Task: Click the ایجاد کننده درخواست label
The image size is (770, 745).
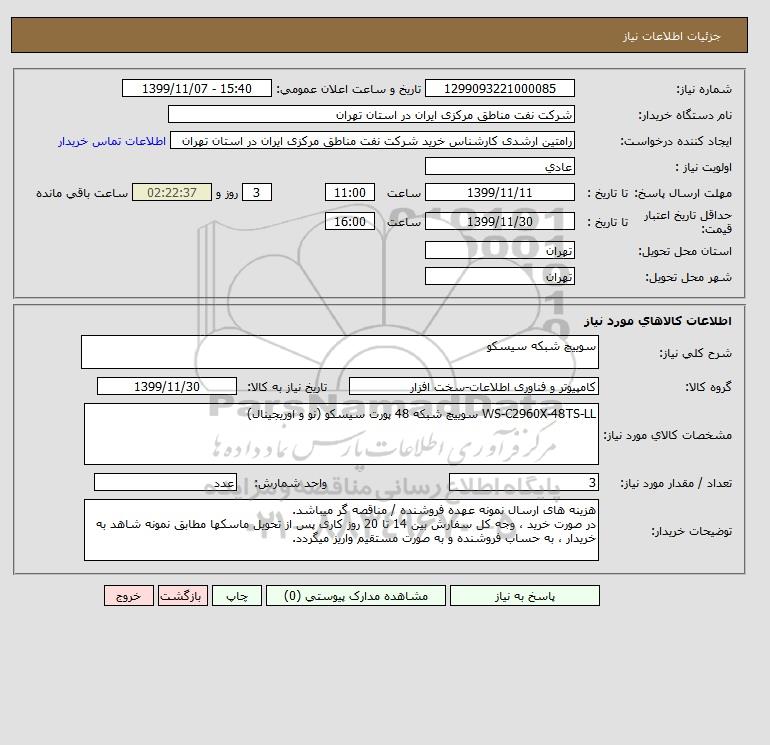Action: (676, 141)
